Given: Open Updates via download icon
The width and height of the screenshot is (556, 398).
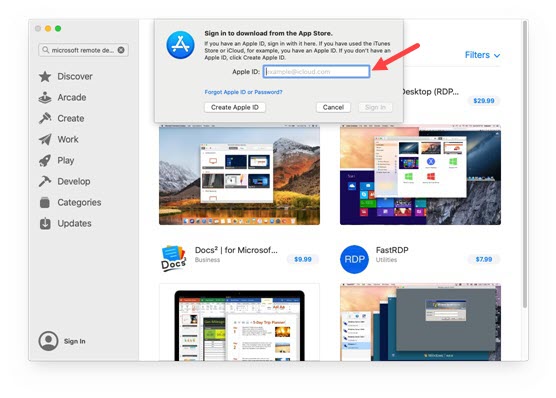Looking at the screenshot, I should tap(45, 223).
